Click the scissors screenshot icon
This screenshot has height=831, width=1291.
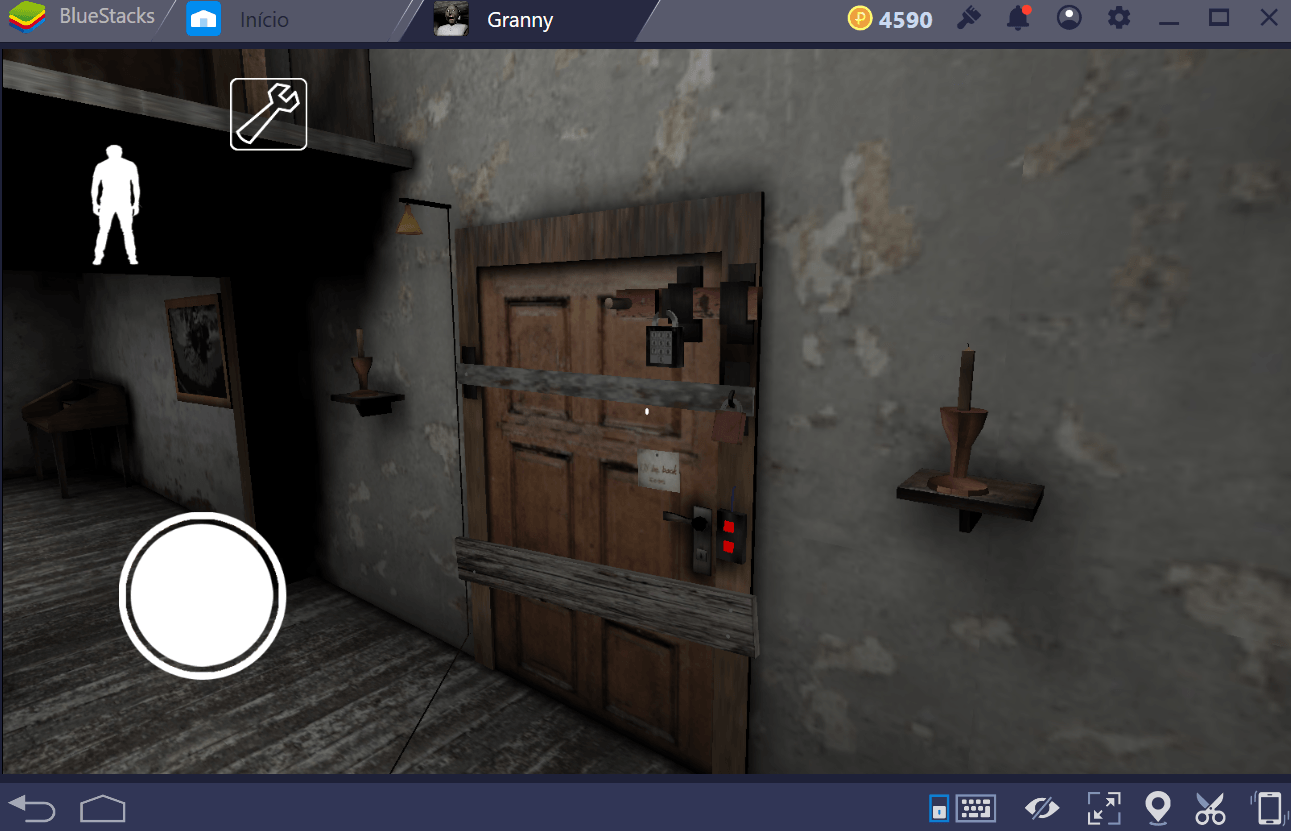pyautogui.click(x=1211, y=808)
